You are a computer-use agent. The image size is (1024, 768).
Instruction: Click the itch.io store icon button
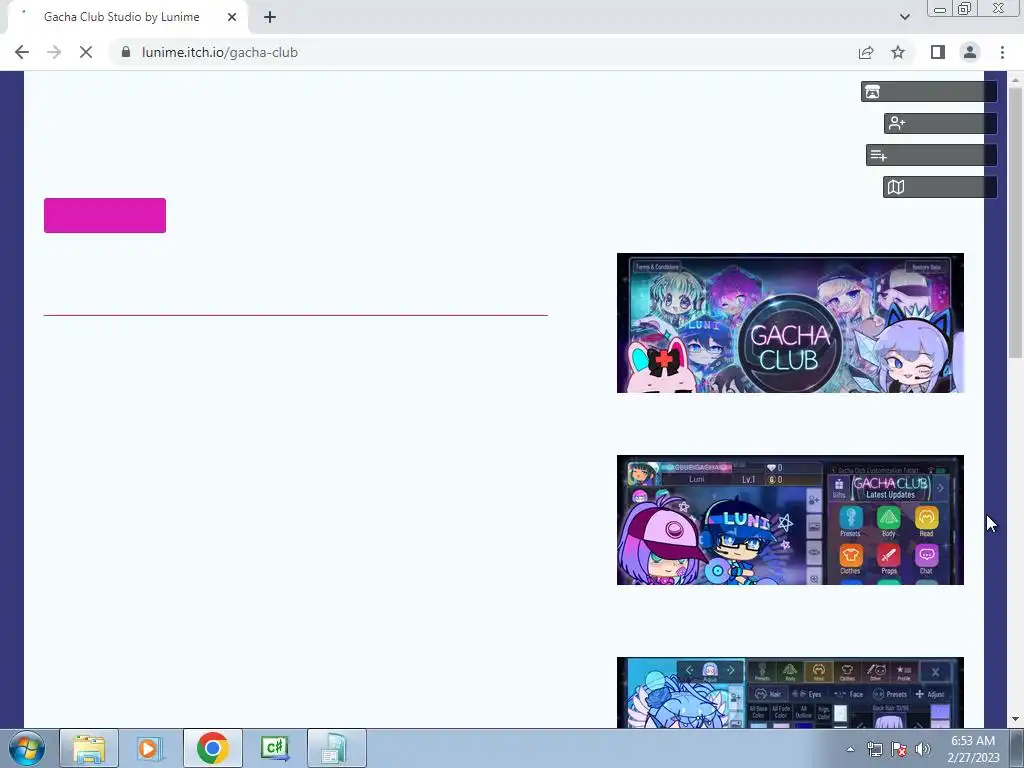coord(928,91)
